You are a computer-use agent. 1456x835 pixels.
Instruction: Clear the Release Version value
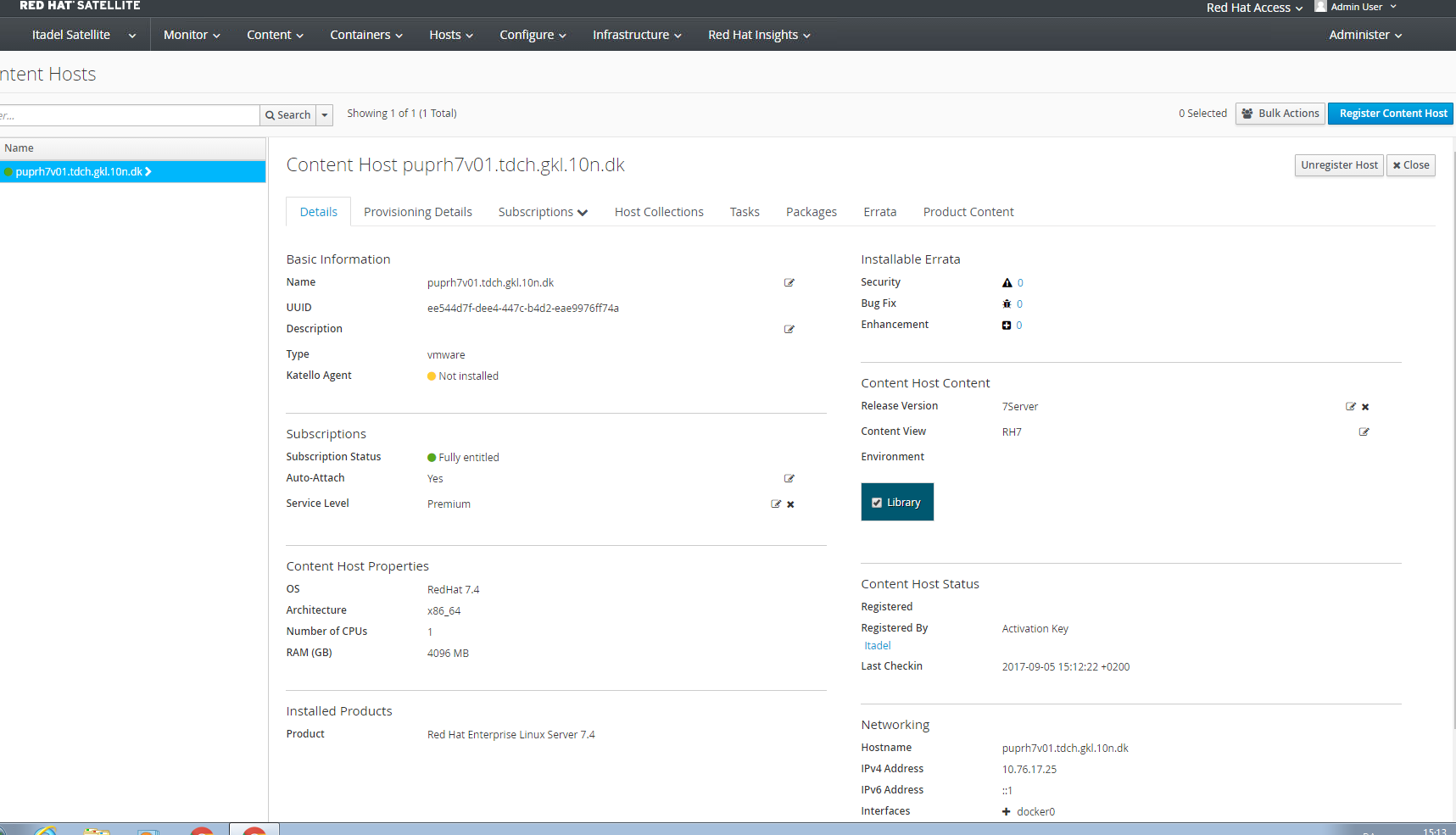(1365, 407)
